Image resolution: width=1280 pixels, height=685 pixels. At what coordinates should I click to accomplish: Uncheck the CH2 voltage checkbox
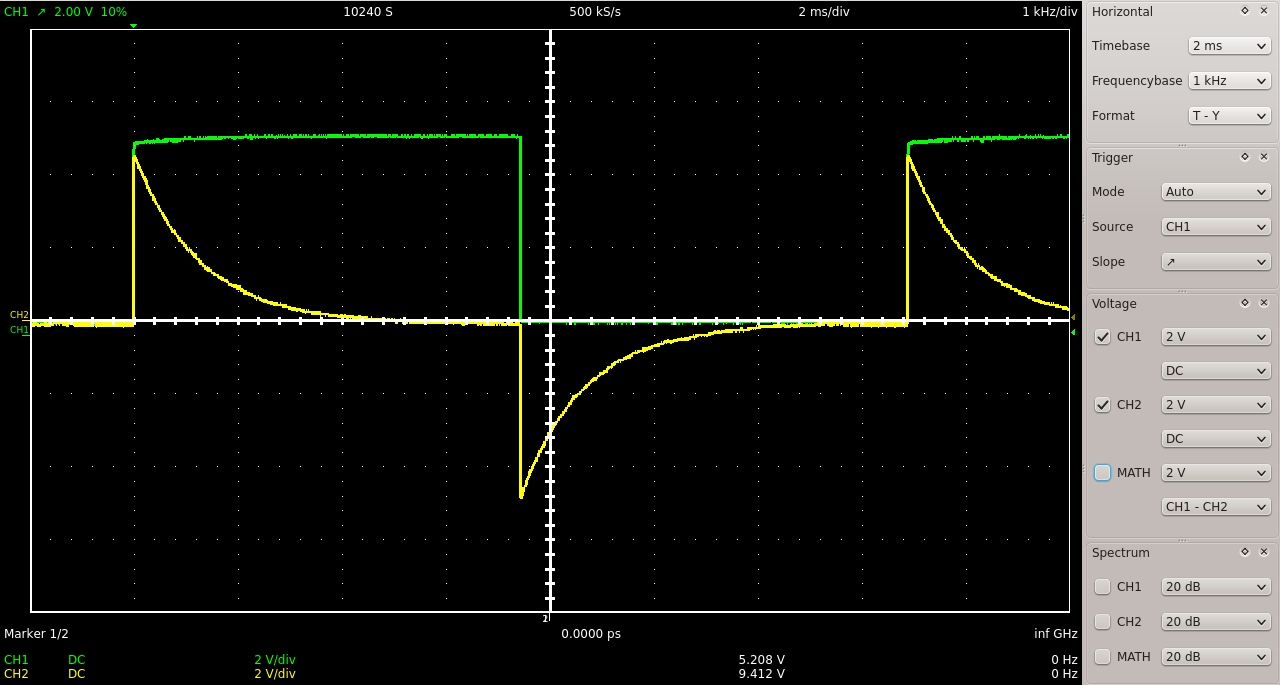(1103, 405)
